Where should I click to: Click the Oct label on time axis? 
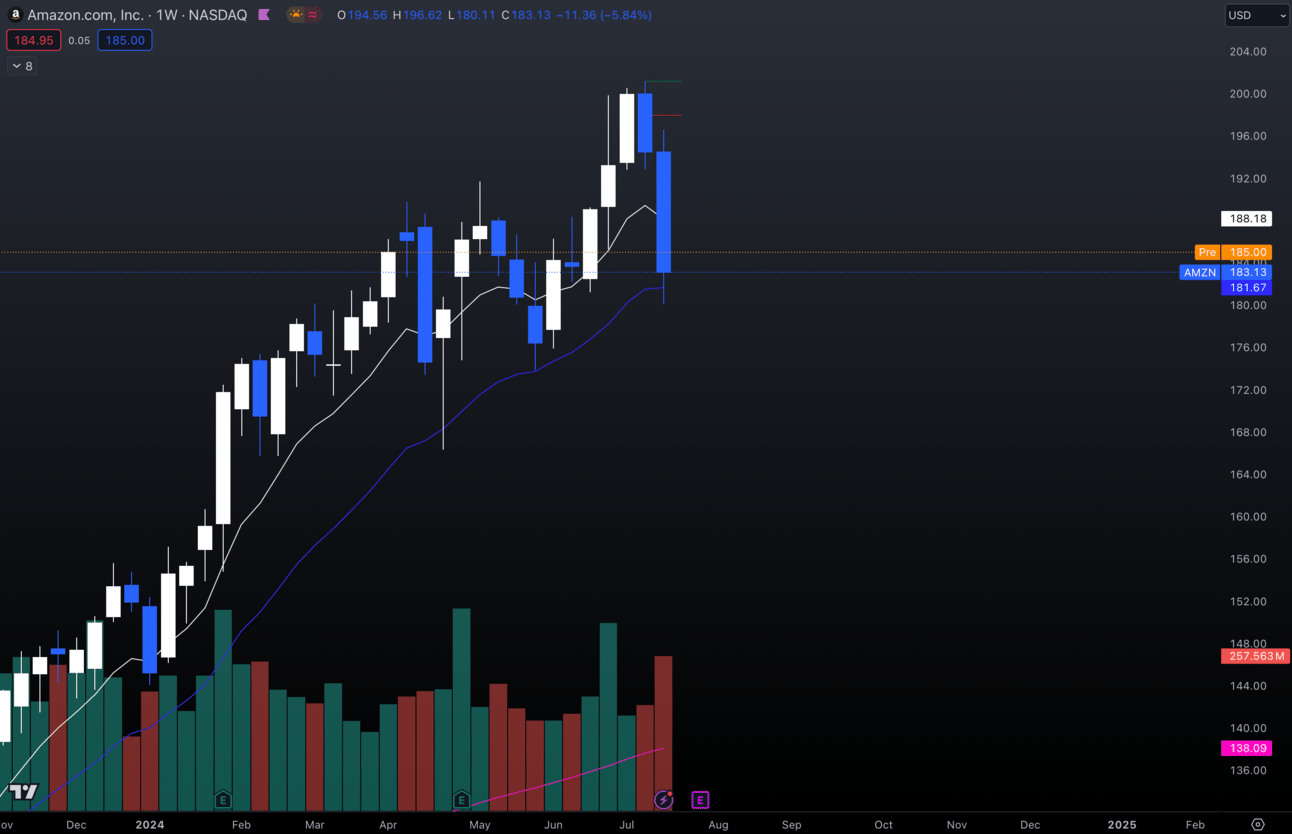pyautogui.click(x=883, y=825)
